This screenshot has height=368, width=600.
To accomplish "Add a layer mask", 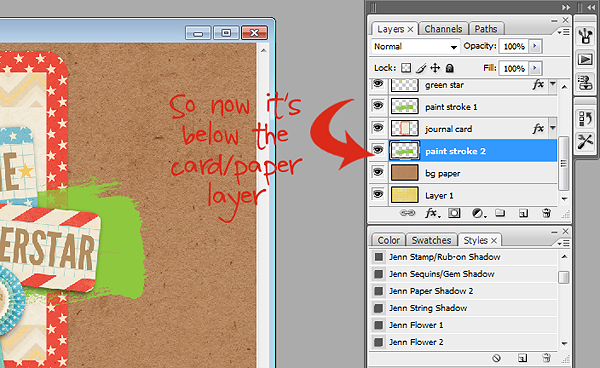I will click(x=454, y=213).
